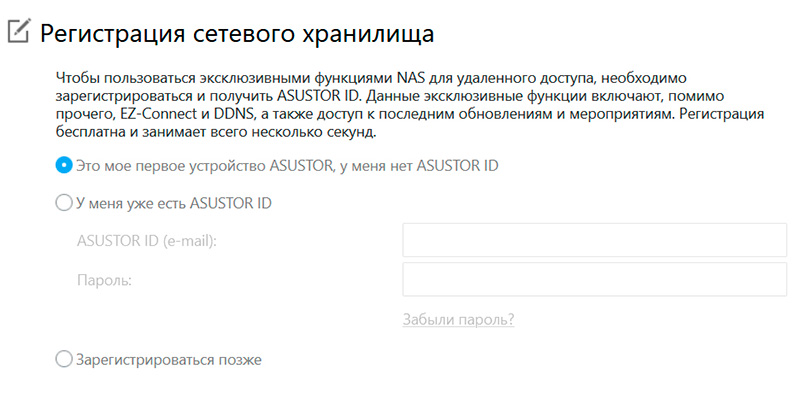800x404 pixels.
Task: Choose the "Зарегистрироваться позже" radio button
Action: 64,358
